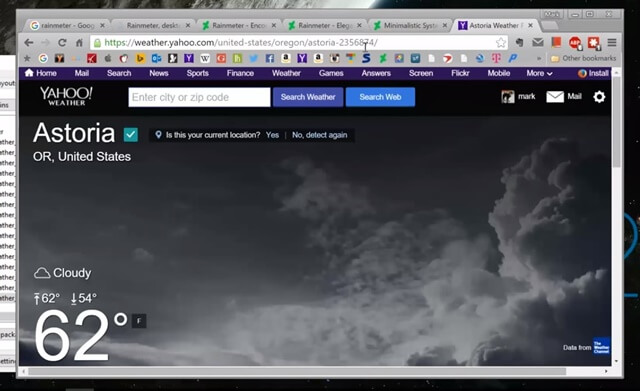
Task: Open Sports in the Yahoo navigation bar
Action: click(198, 73)
